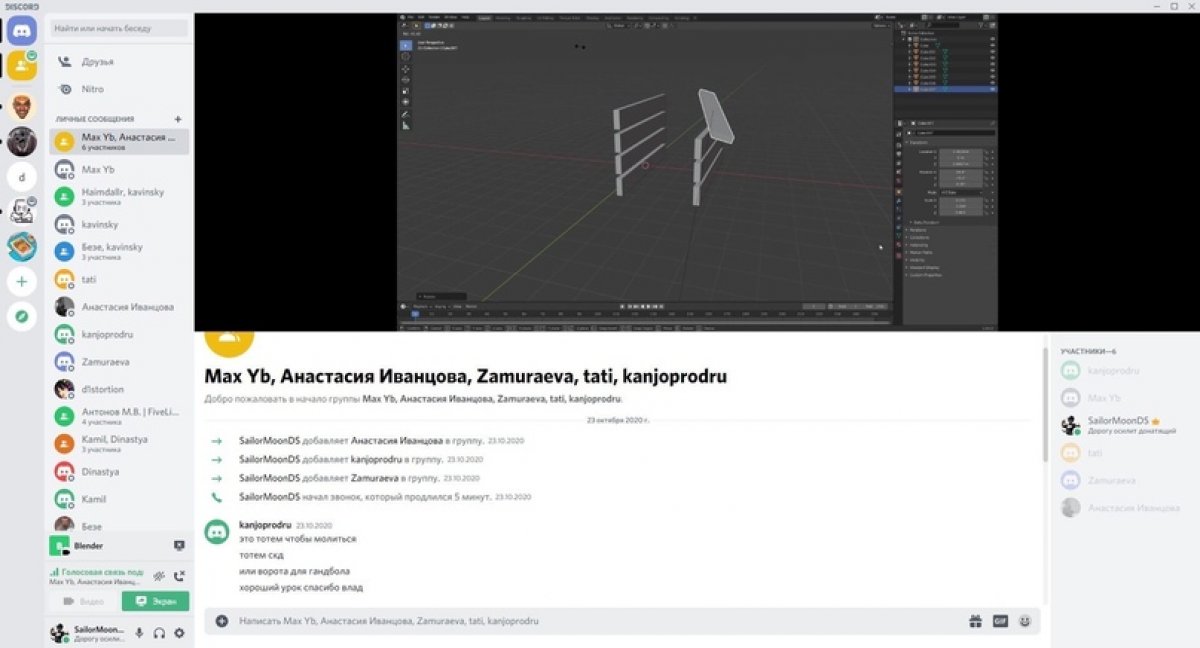The height and width of the screenshot is (648, 1200).
Task: Open the GIF picker
Action: tap(1000, 621)
